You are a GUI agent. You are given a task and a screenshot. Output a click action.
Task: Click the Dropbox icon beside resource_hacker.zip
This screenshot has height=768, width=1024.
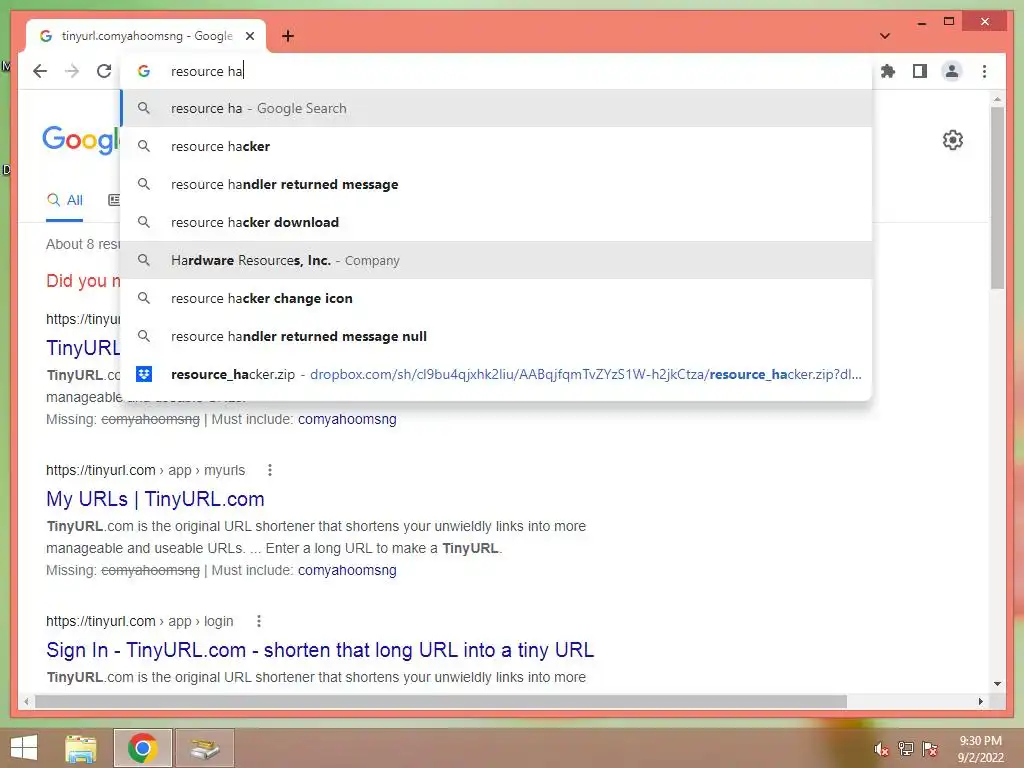point(144,374)
